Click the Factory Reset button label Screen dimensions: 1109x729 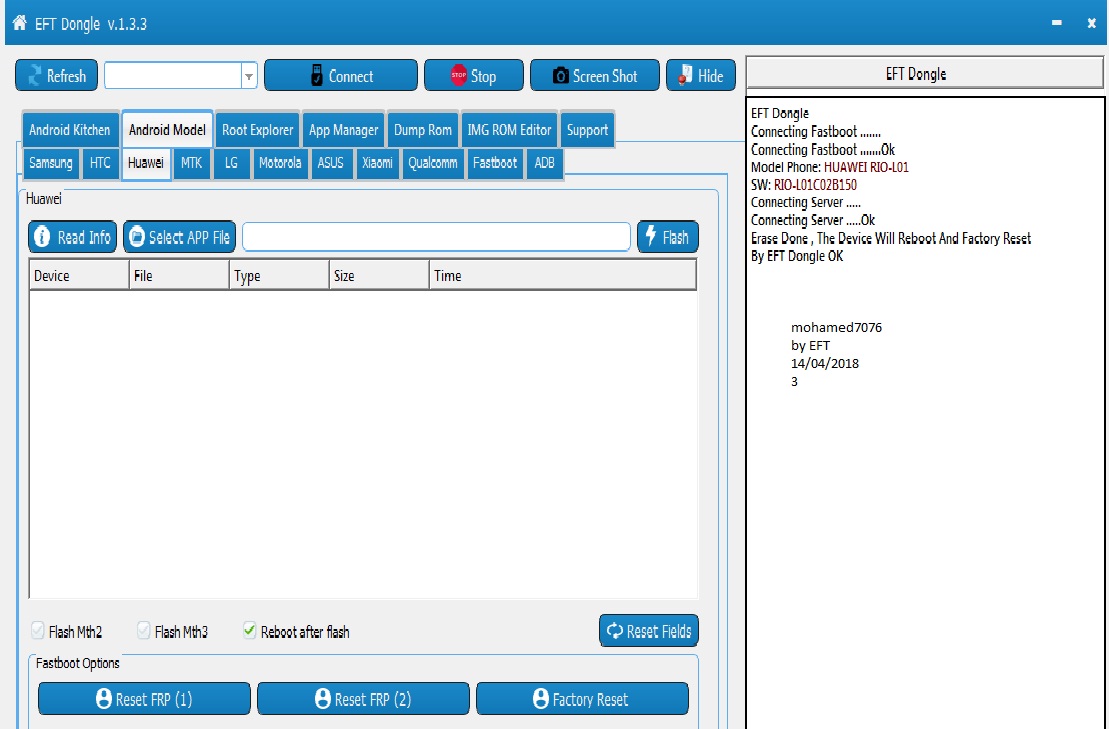point(590,700)
